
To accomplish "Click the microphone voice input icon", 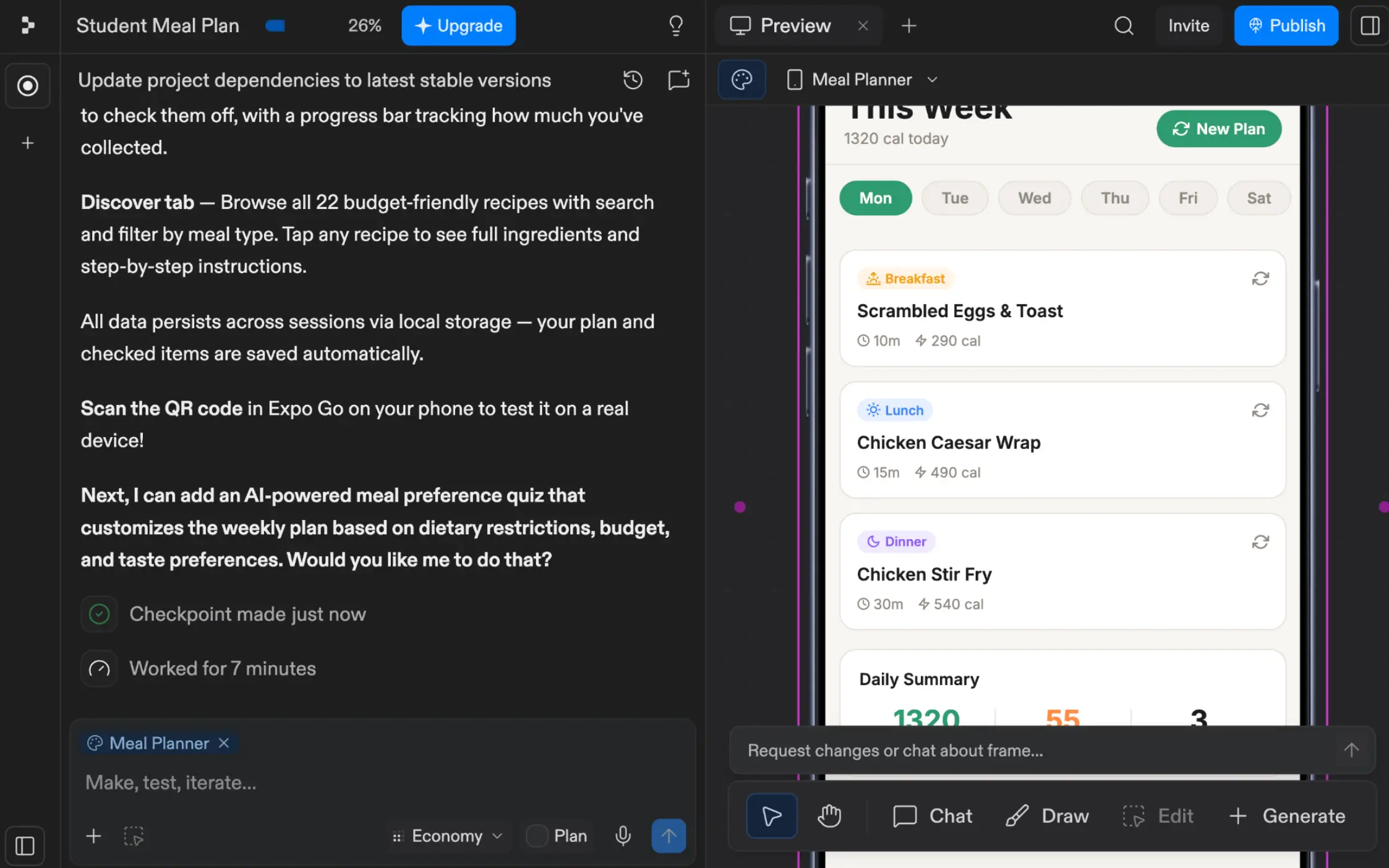I will click(x=623, y=836).
